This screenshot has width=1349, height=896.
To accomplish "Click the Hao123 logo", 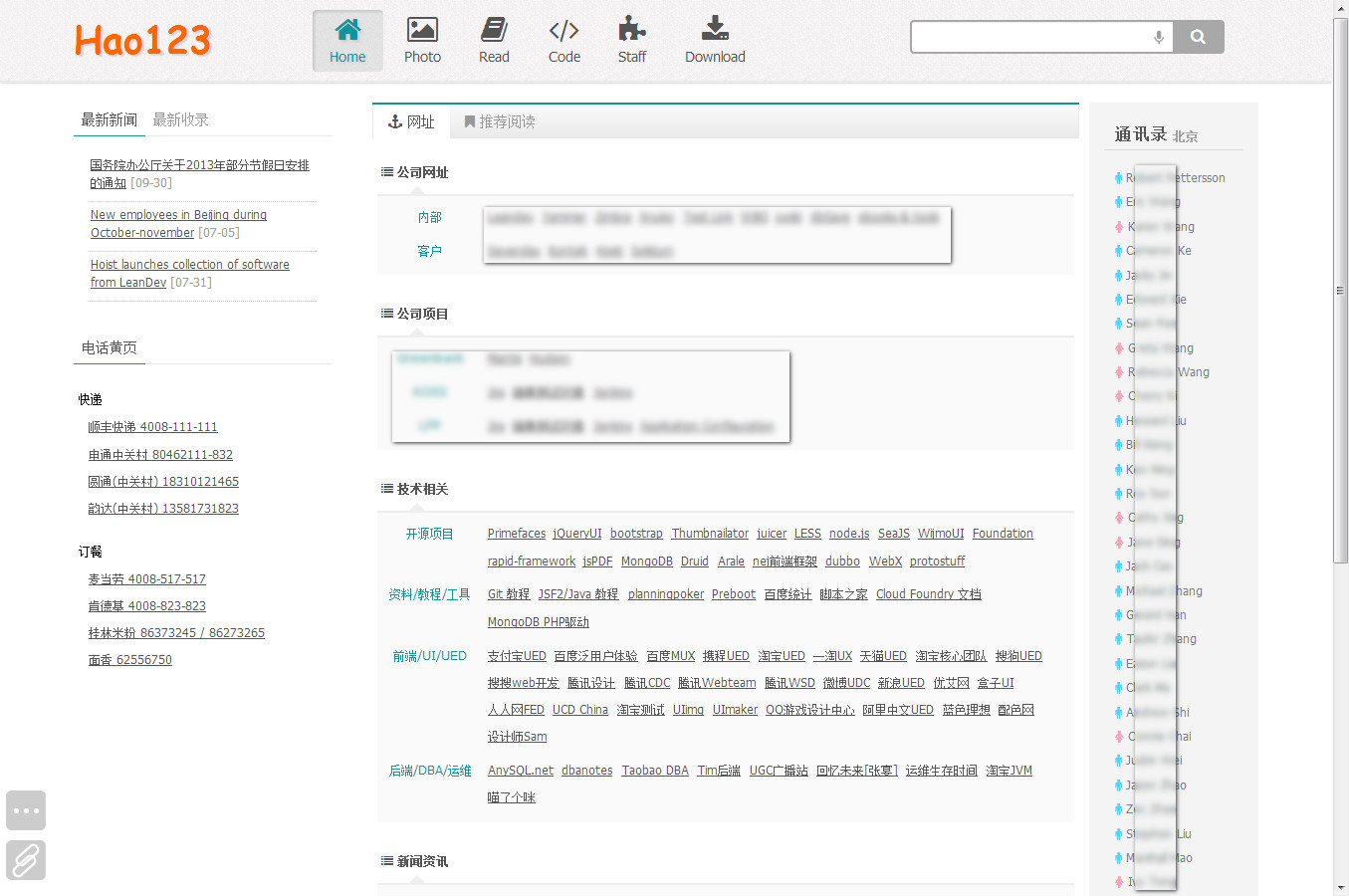I will coord(142,41).
